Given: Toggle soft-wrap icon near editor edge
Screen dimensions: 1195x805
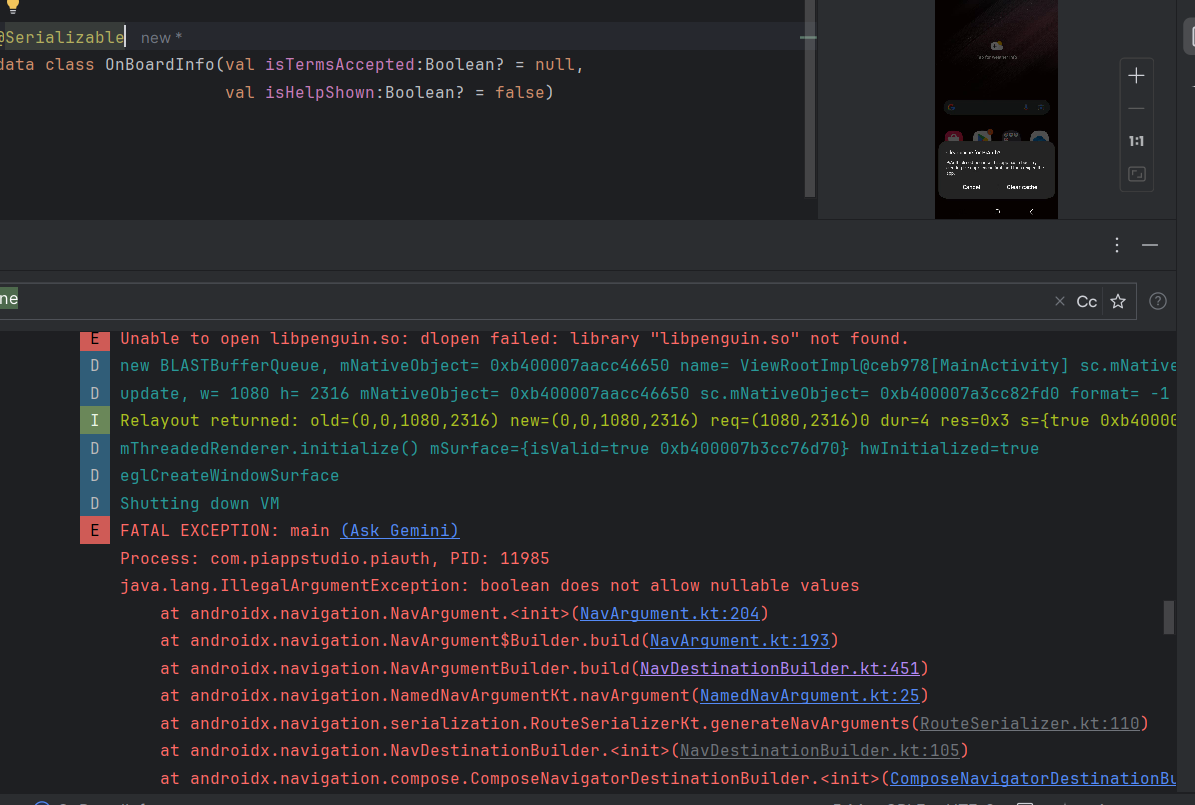Looking at the screenshot, I should pos(806,37).
